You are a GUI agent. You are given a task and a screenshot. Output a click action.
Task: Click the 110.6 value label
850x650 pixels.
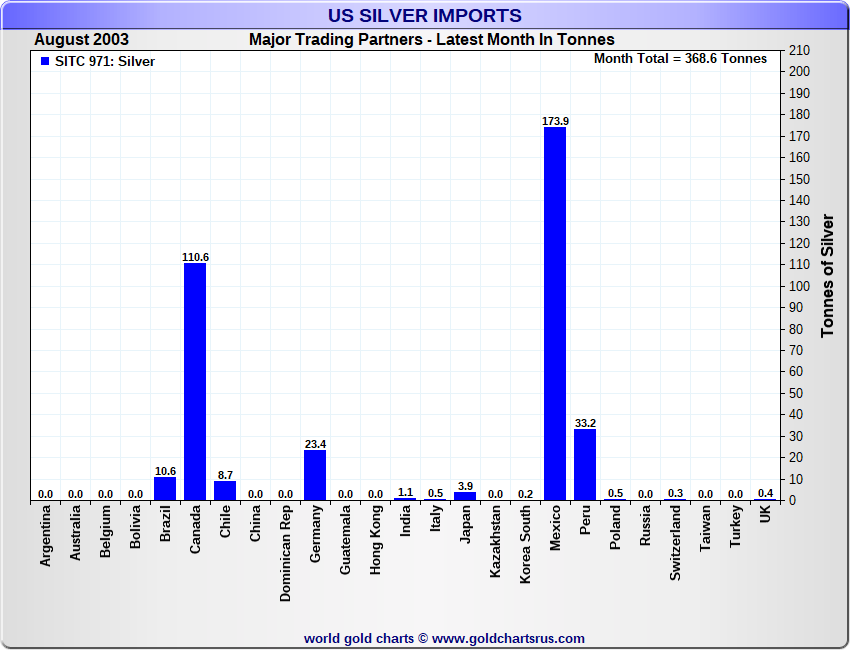(195, 257)
